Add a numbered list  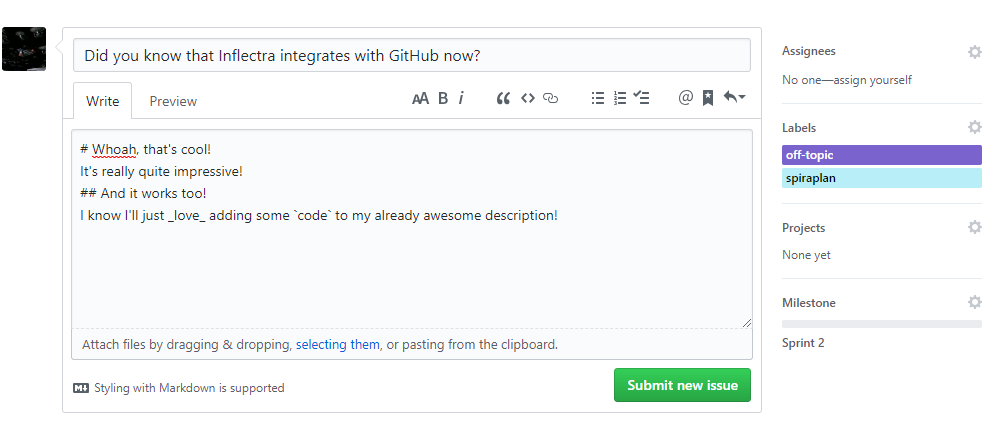click(x=620, y=98)
